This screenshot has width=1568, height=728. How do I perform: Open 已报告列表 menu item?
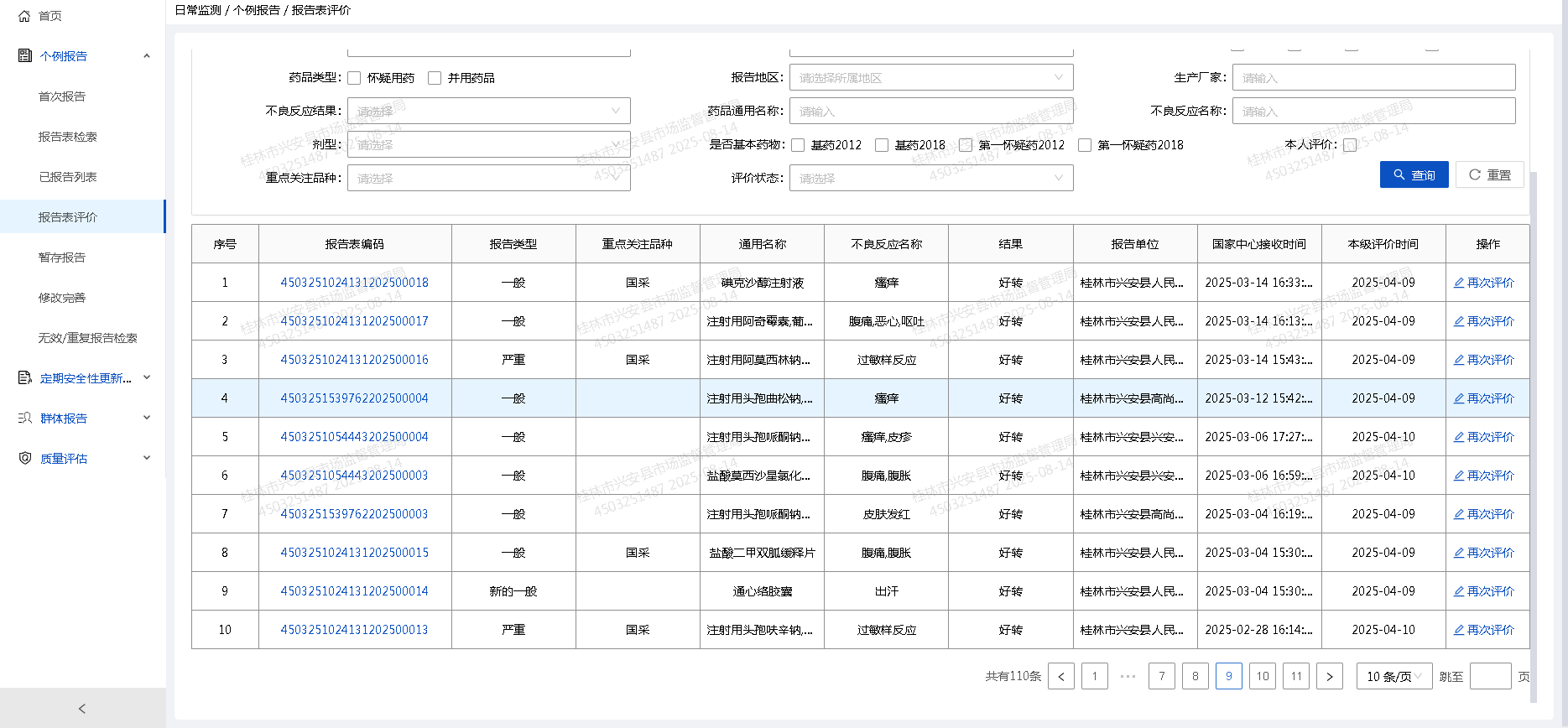(x=68, y=177)
